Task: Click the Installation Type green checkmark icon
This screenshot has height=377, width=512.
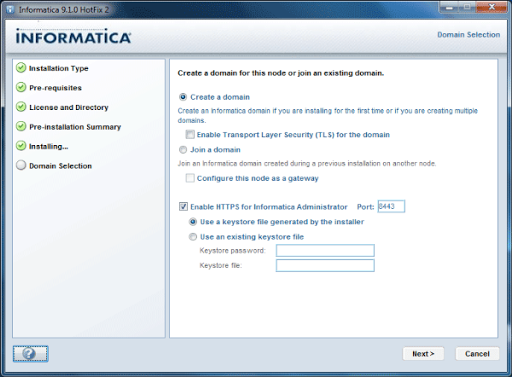Action: [21, 68]
